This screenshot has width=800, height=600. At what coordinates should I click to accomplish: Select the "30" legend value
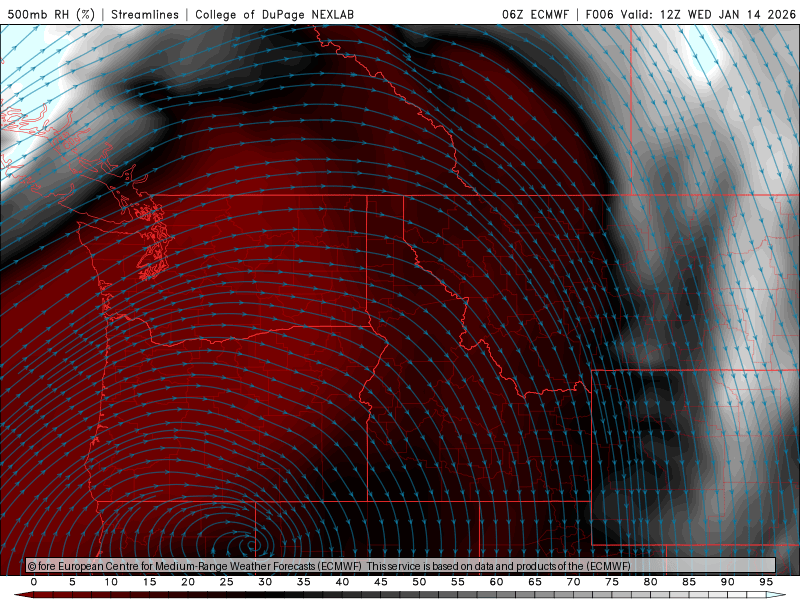coord(265,582)
